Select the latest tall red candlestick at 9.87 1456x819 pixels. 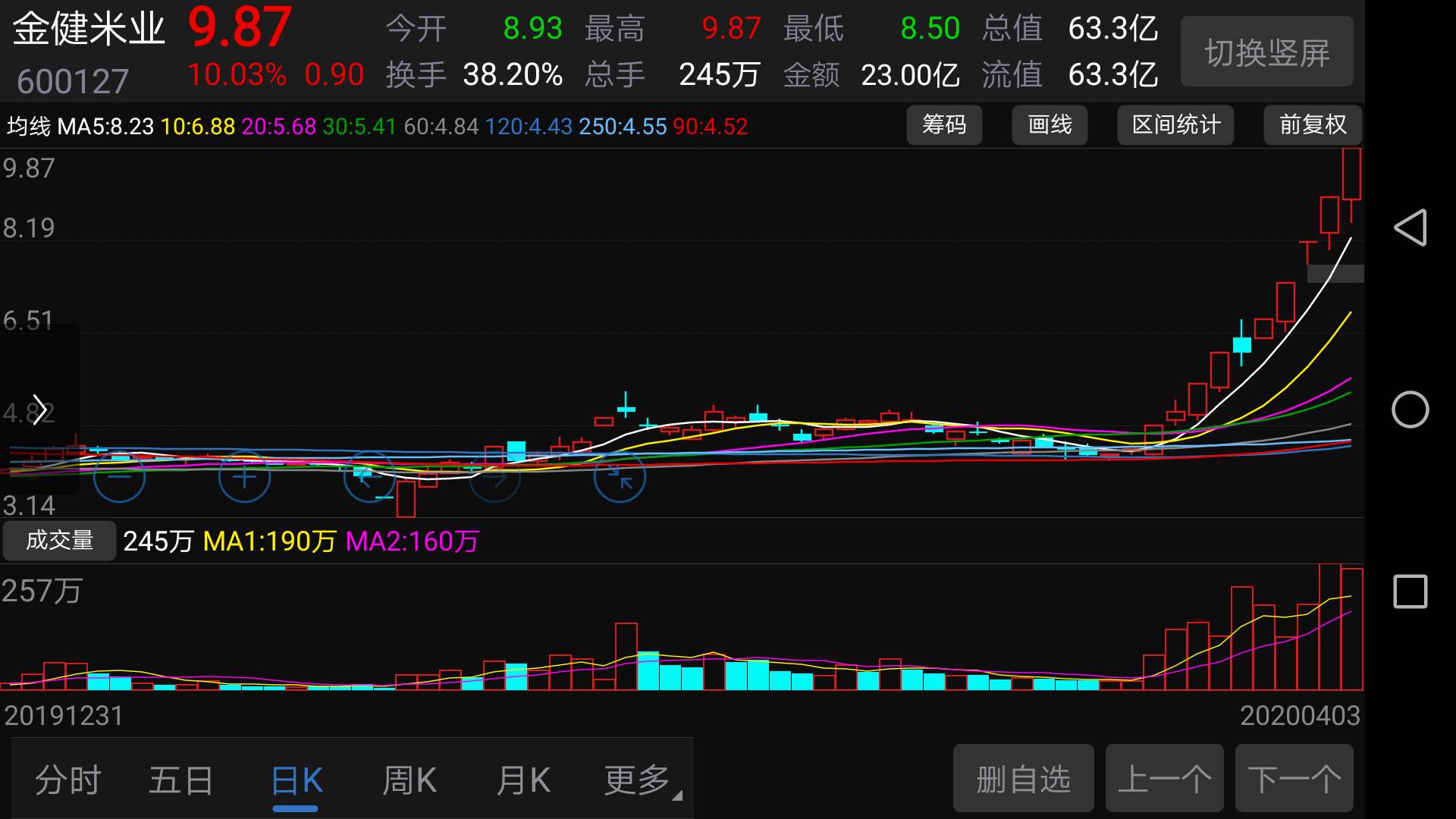pos(1351,174)
